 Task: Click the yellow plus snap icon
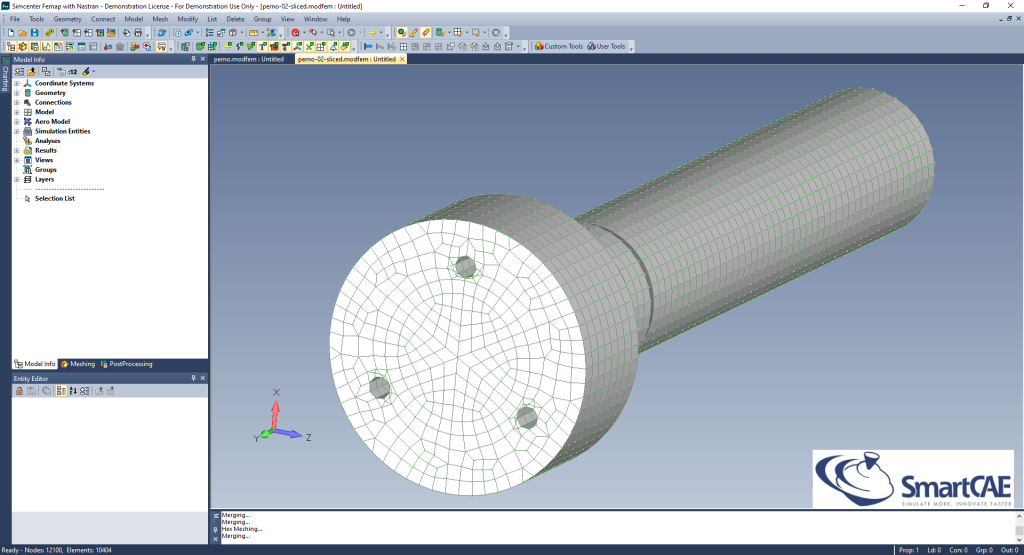[372, 33]
